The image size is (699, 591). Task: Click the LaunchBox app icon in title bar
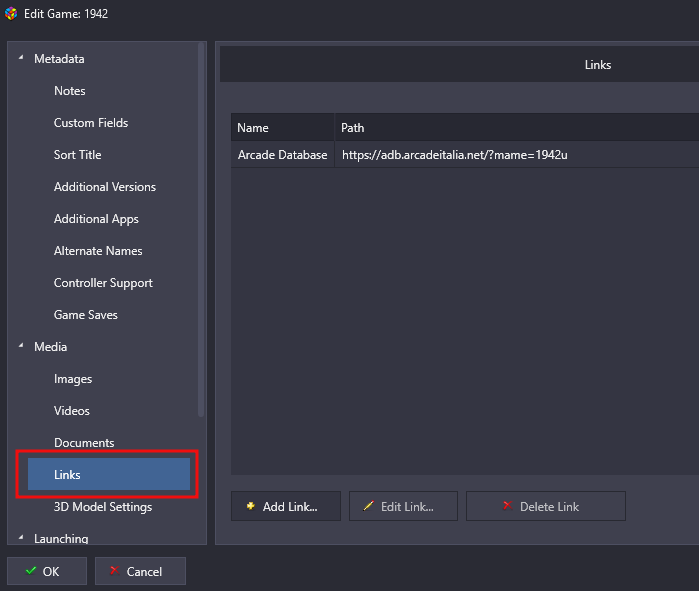point(11,14)
